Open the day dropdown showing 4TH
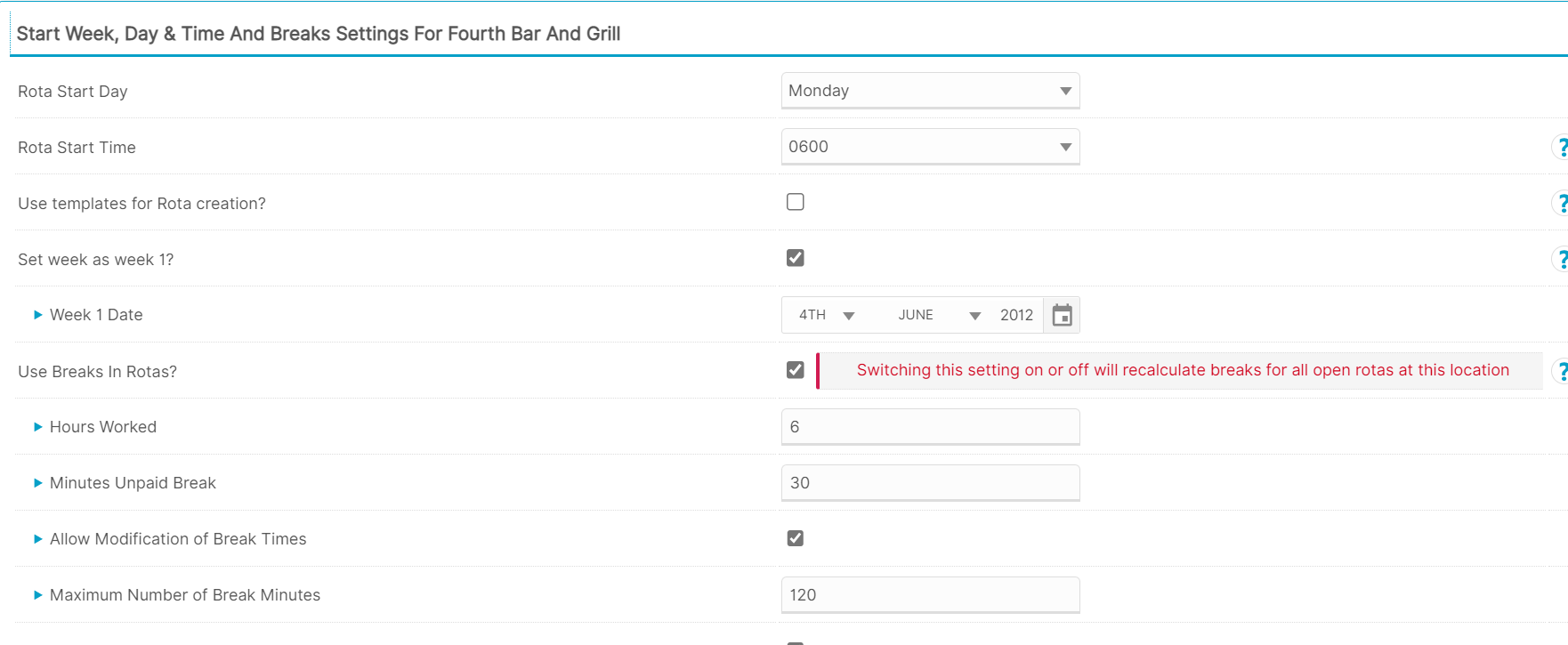 click(827, 315)
